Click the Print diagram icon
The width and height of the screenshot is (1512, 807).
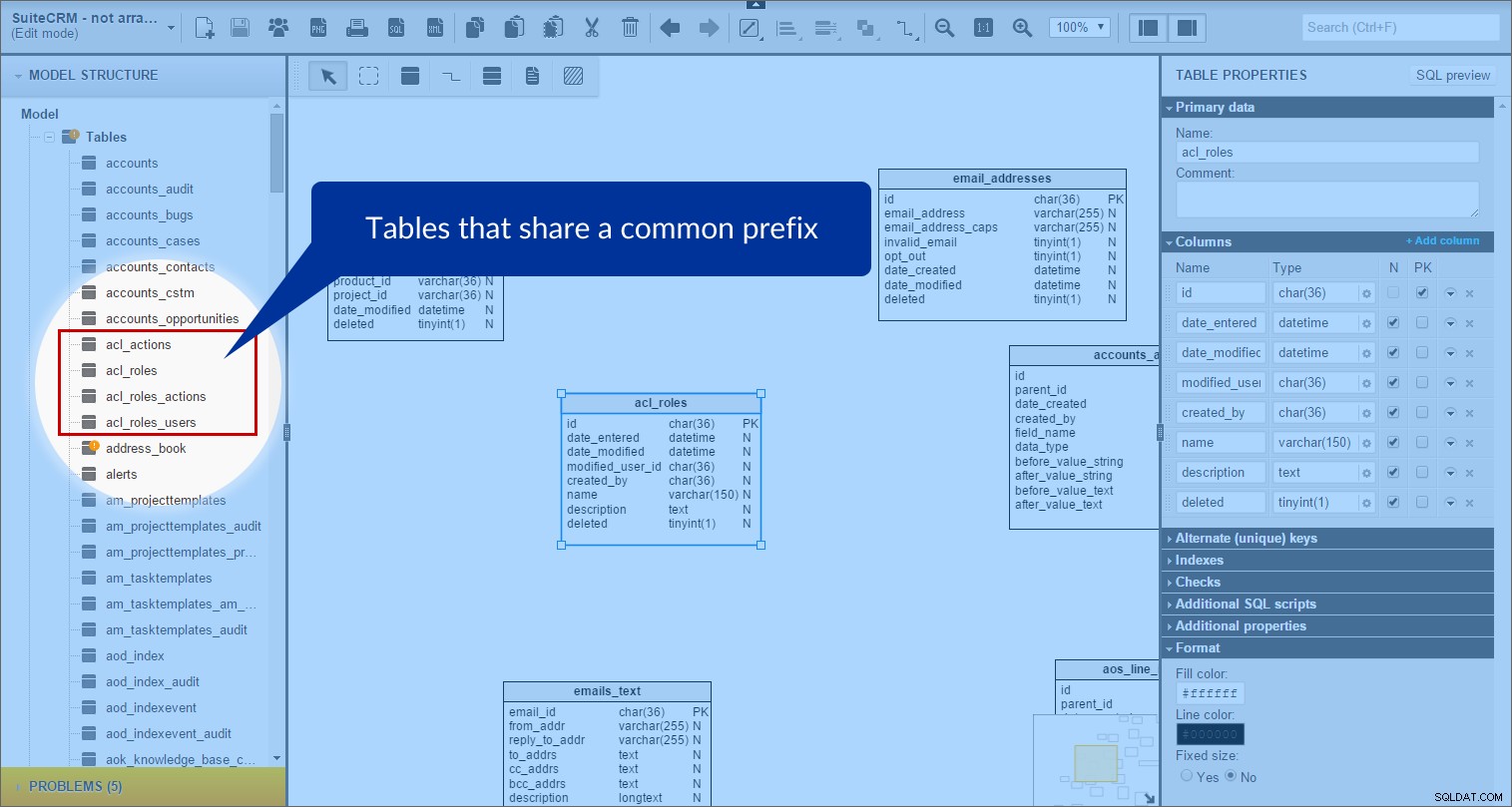point(356,28)
